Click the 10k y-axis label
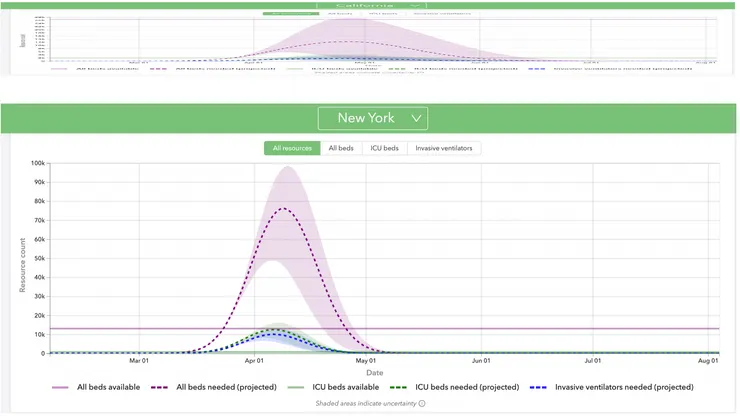740x416 pixels. (39, 335)
